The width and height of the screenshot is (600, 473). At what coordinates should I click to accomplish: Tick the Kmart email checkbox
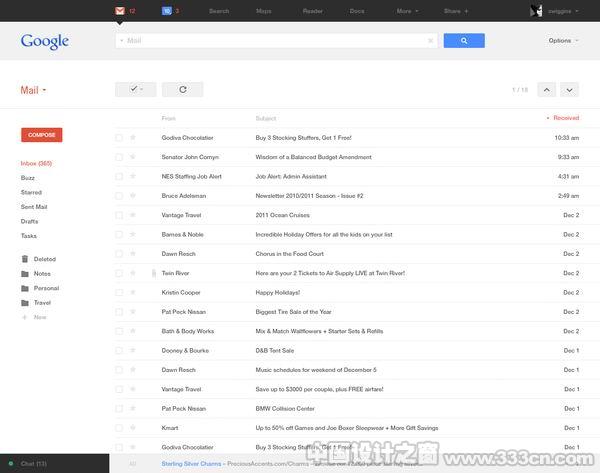point(119,427)
